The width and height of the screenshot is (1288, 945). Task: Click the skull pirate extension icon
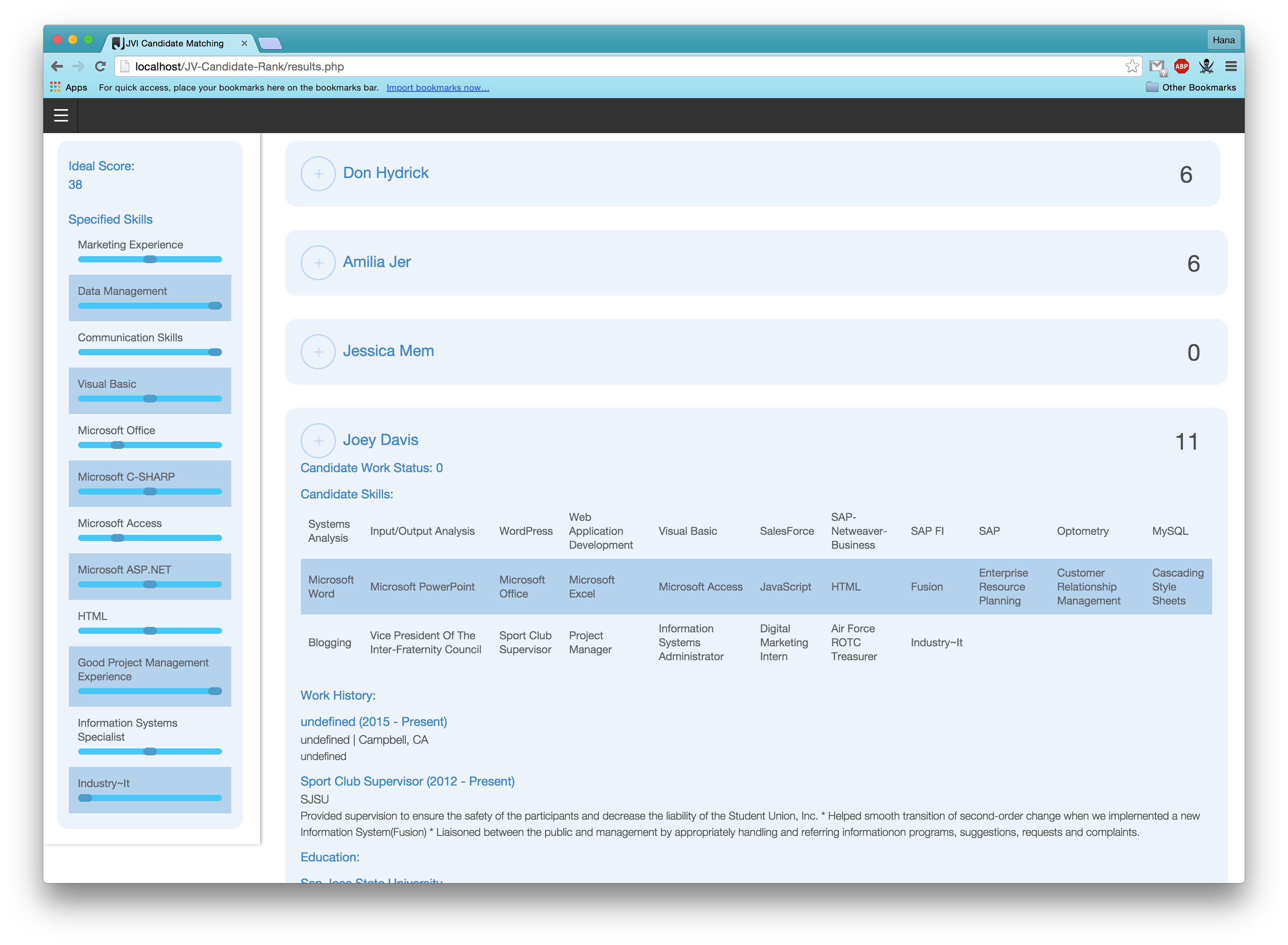coord(1206,66)
